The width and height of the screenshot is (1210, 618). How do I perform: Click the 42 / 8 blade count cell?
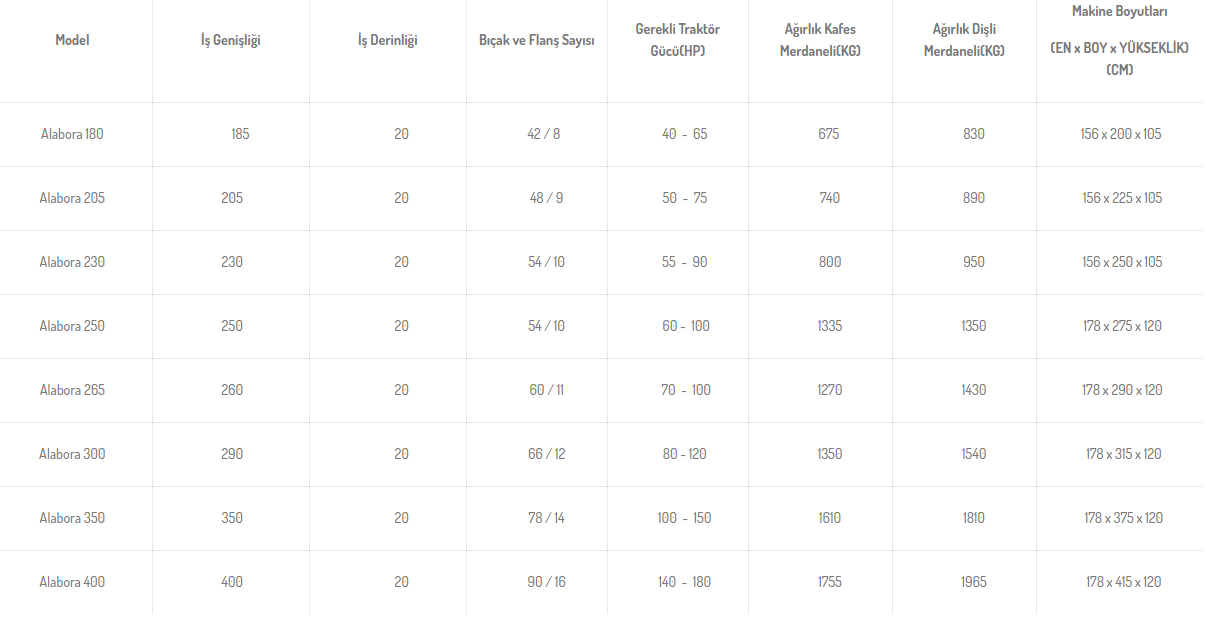click(544, 134)
